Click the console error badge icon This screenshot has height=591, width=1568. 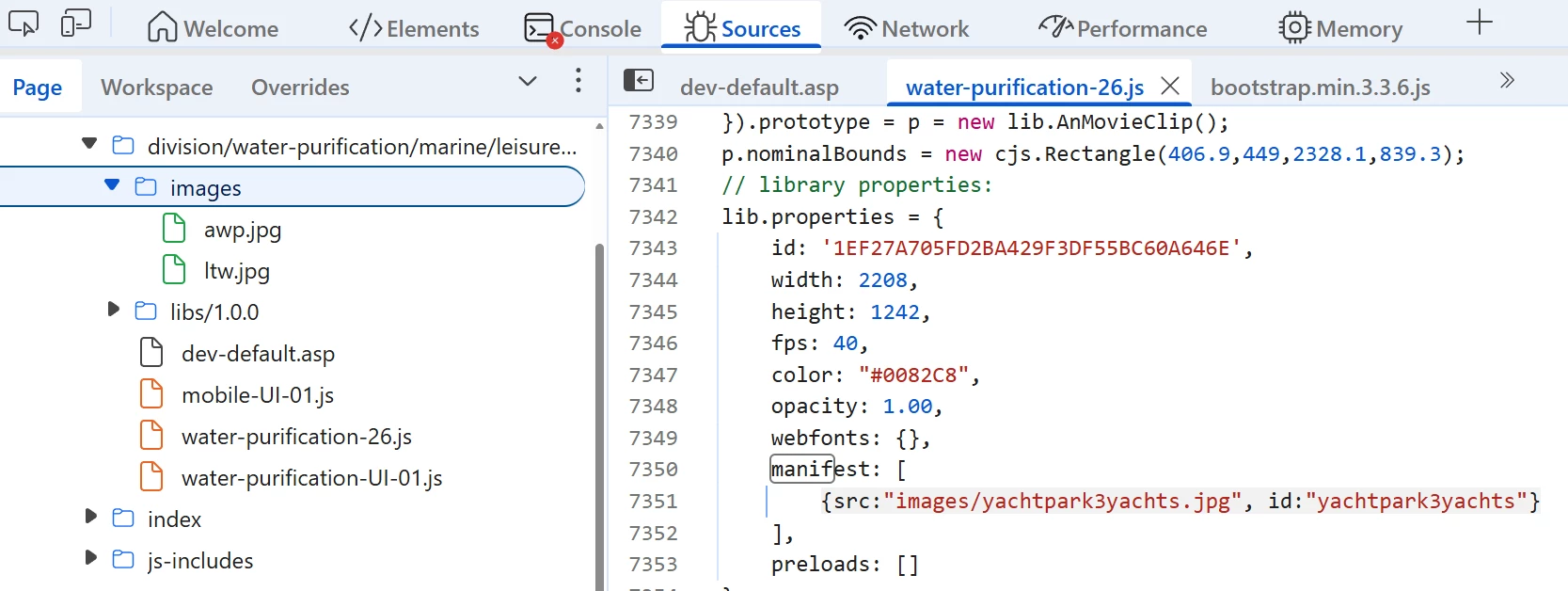click(555, 40)
